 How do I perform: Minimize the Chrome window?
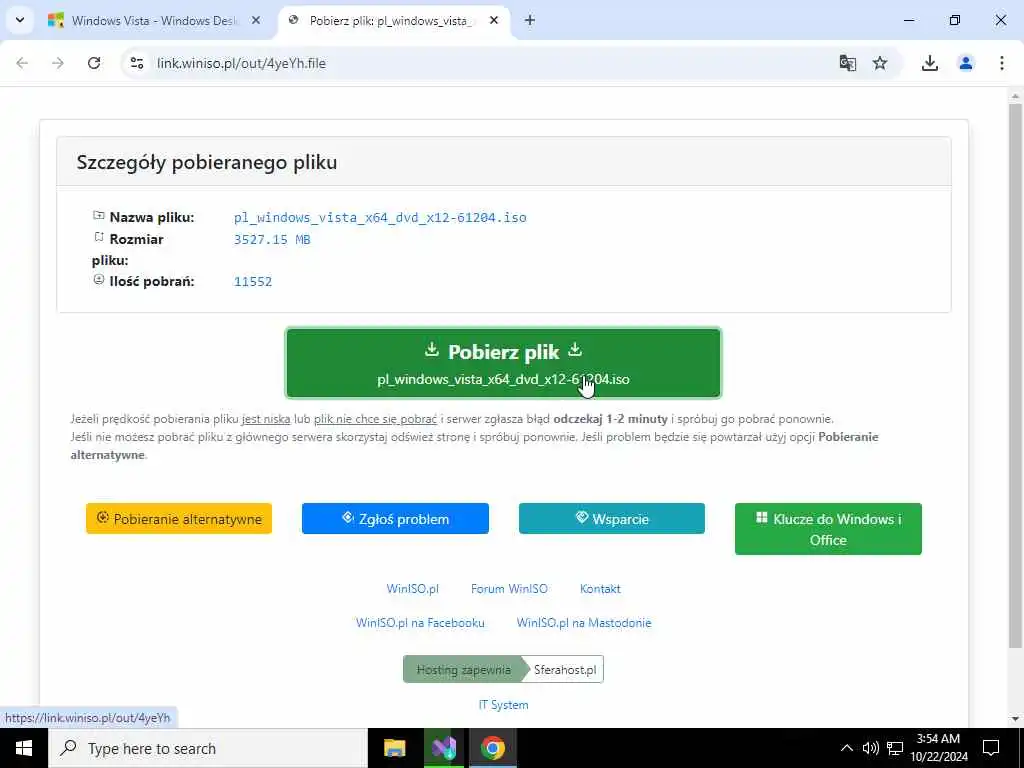908,20
